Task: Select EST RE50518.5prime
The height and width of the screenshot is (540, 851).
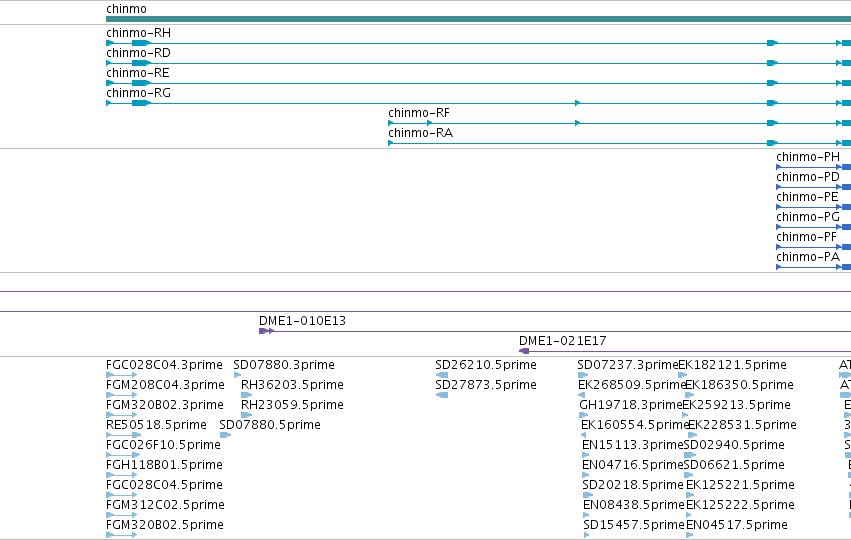Action: 156,425
